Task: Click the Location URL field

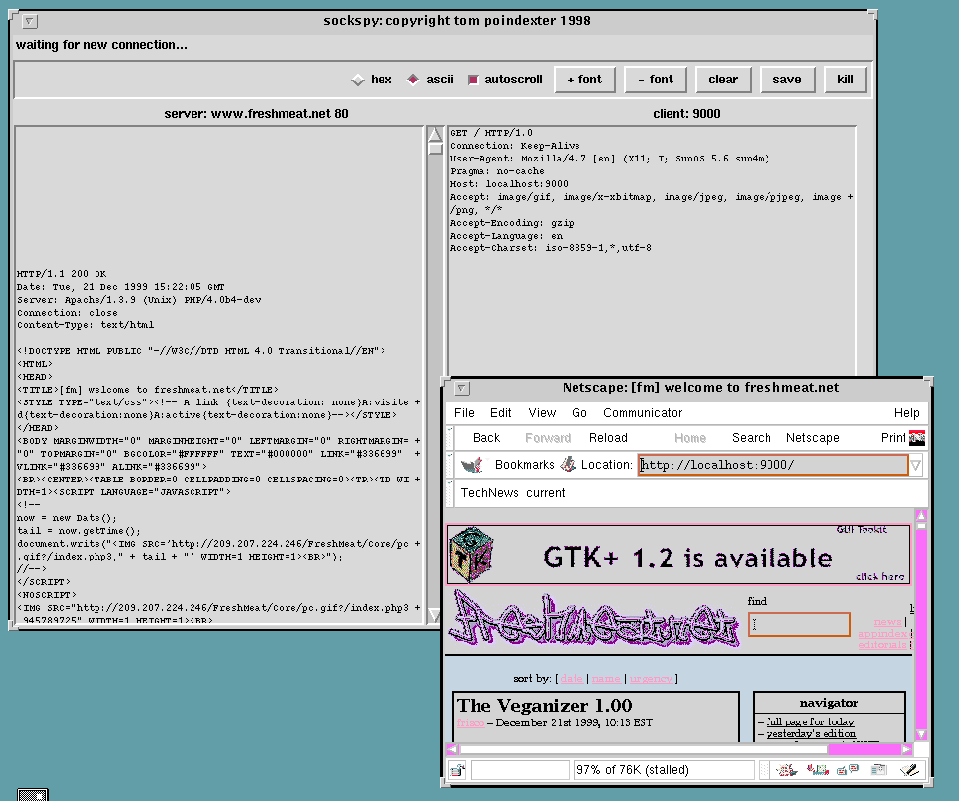Action: pos(772,465)
